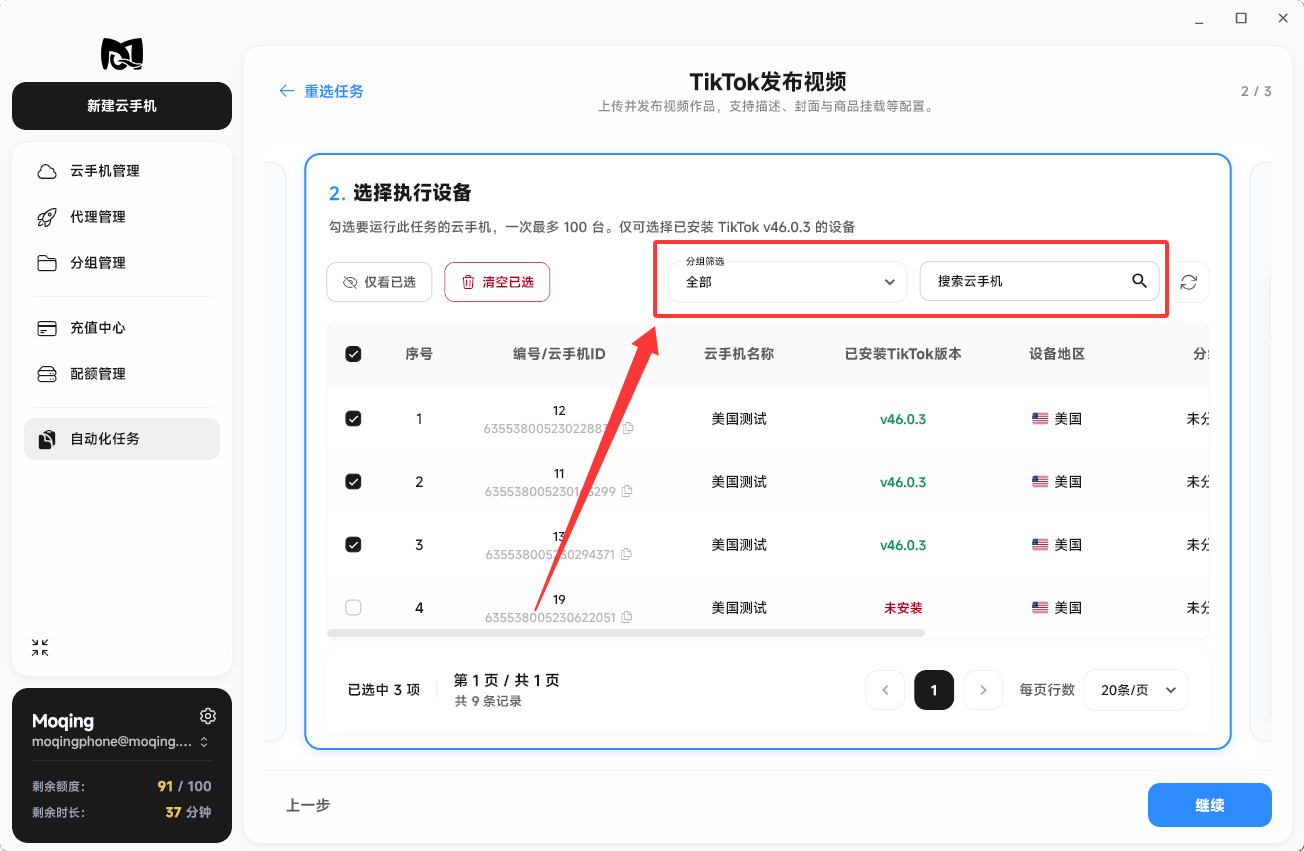Click the 编号/云手机ID column header
1304x851 pixels.
[x=559, y=354]
